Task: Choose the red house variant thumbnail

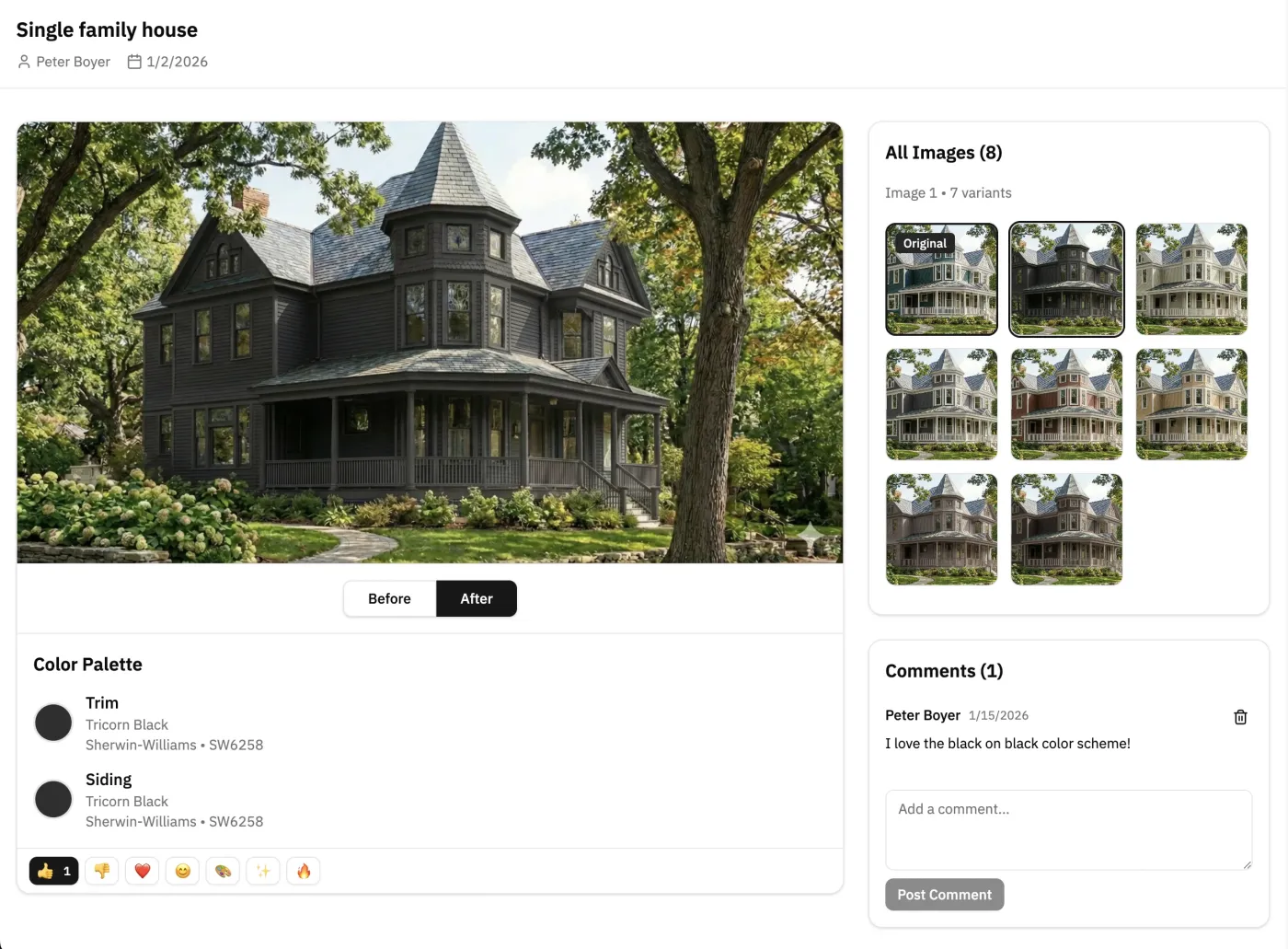Action: (1067, 404)
